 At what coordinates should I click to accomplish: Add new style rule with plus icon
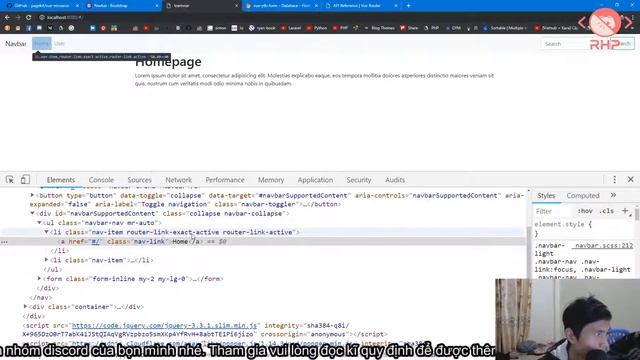[x=625, y=211]
